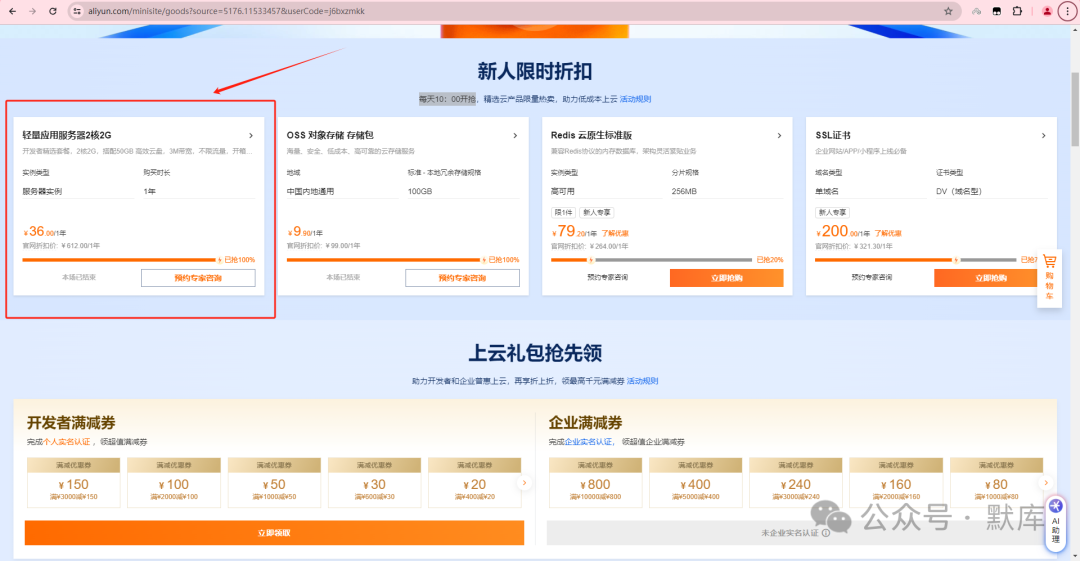Click the 轻量应用服务器2核2G card title

pyautogui.click(x=67, y=136)
